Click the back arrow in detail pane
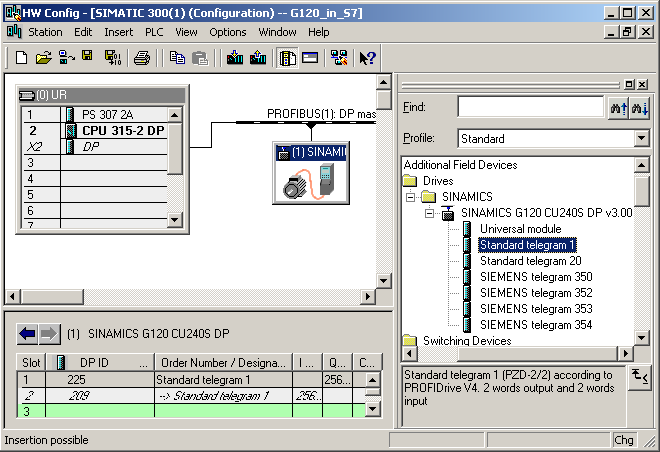 [x=27, y=334]
